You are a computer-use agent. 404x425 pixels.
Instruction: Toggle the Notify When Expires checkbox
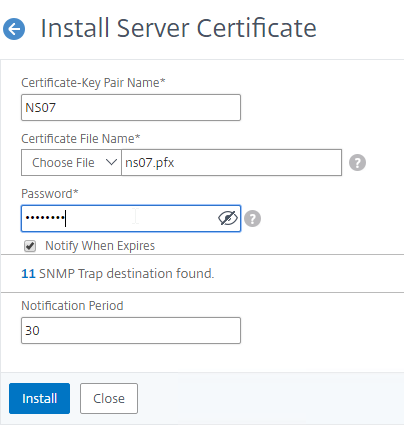pos(30,246)
